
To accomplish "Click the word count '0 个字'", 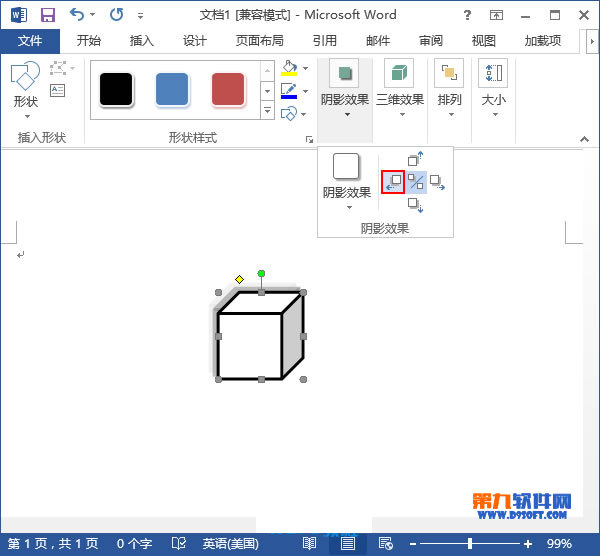I will click(x=134, y=544).
